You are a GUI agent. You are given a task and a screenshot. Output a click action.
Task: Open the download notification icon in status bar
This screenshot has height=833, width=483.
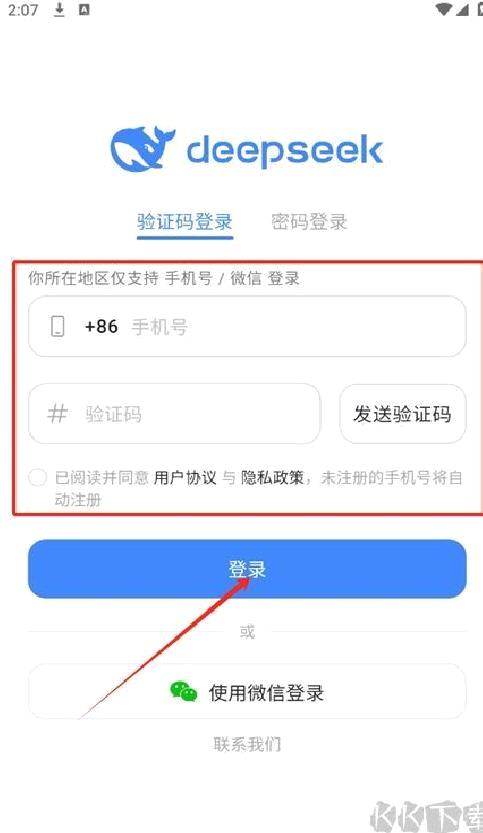click(59, 10)
